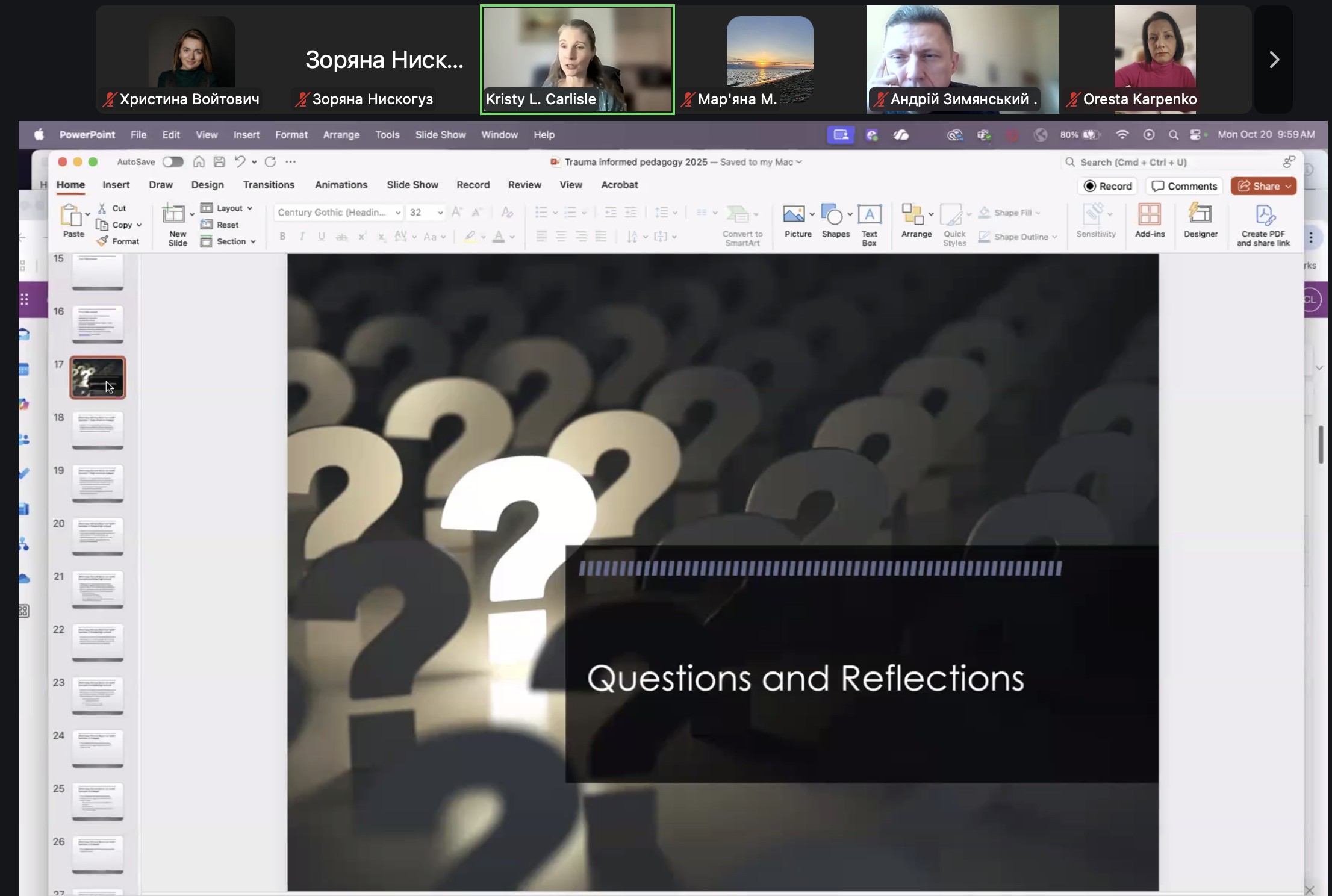Open the Shapes gallery icon
This screenshot has height=896, width=1332.
(x=832, y=214)
